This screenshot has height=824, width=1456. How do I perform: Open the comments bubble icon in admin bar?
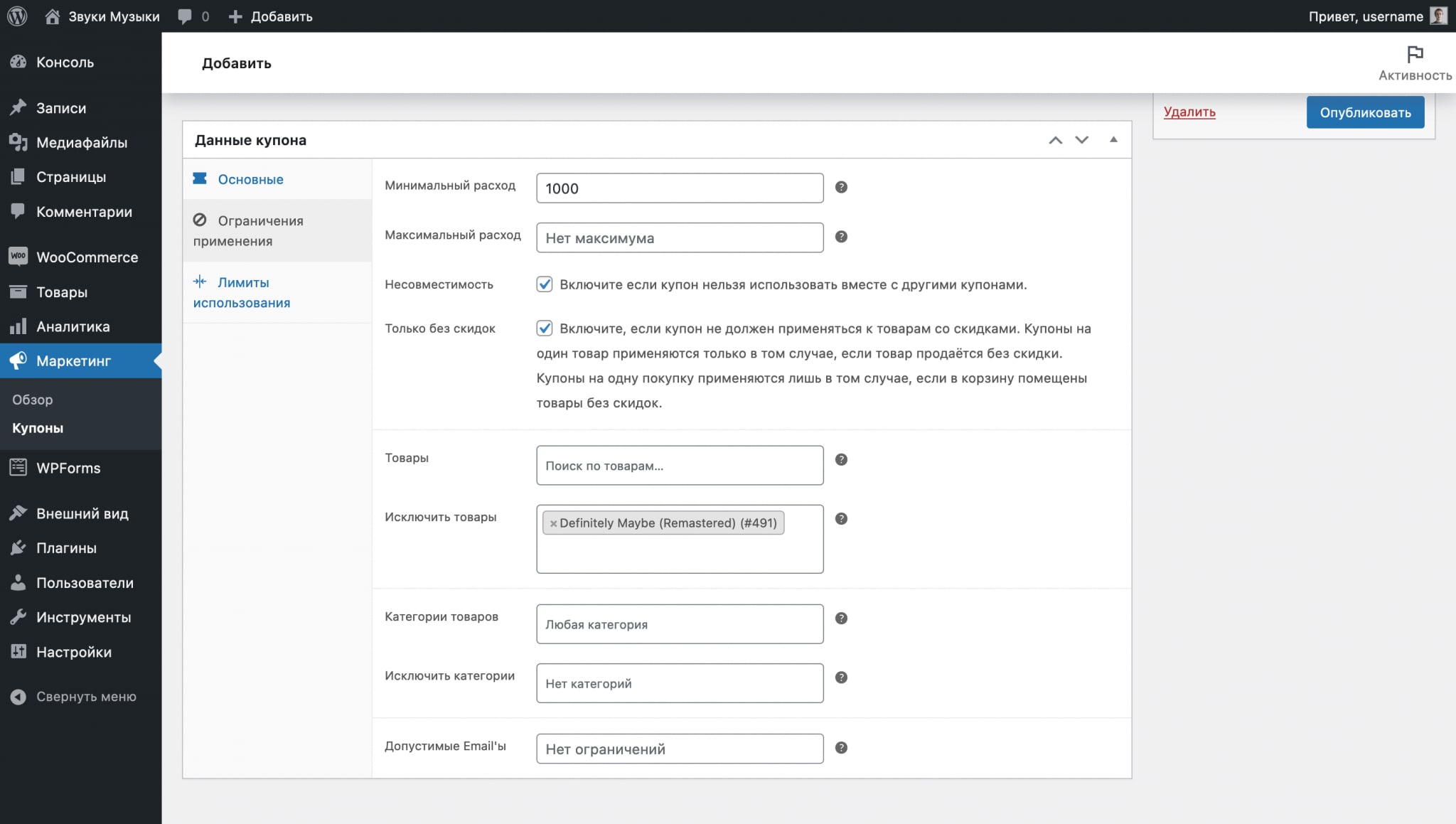[185, 16]
